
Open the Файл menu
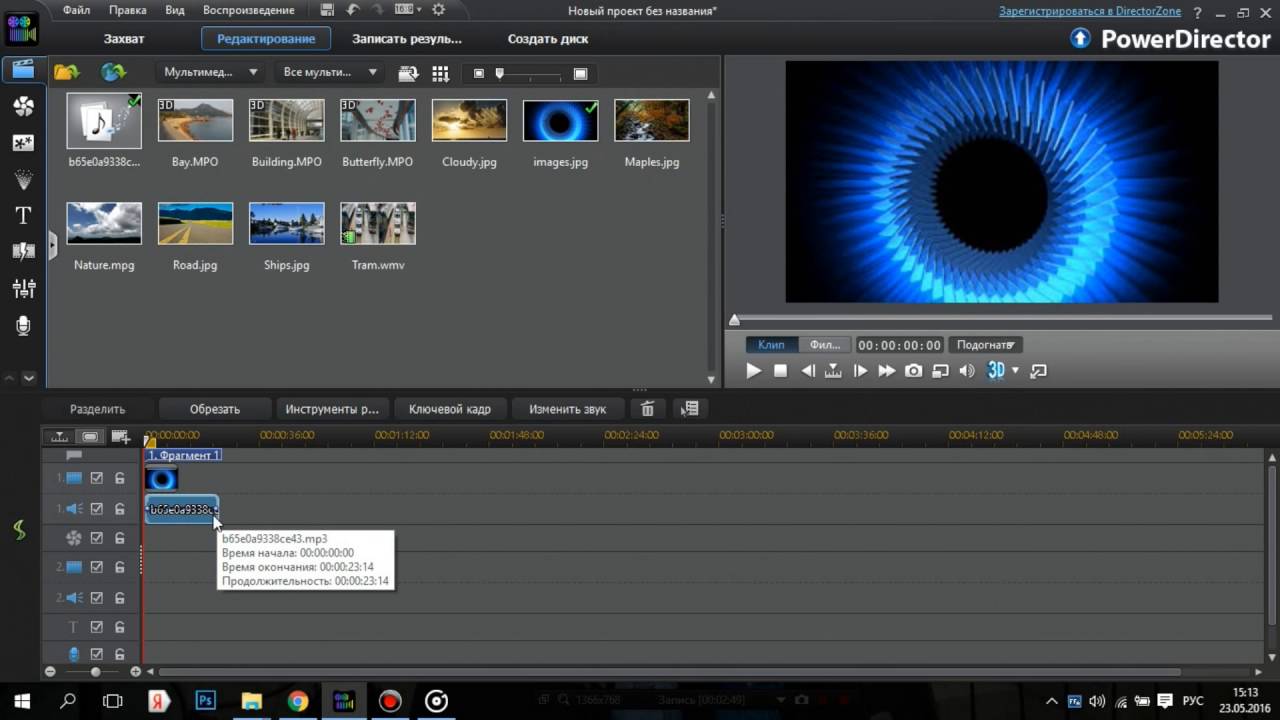[x=76, y=10]
